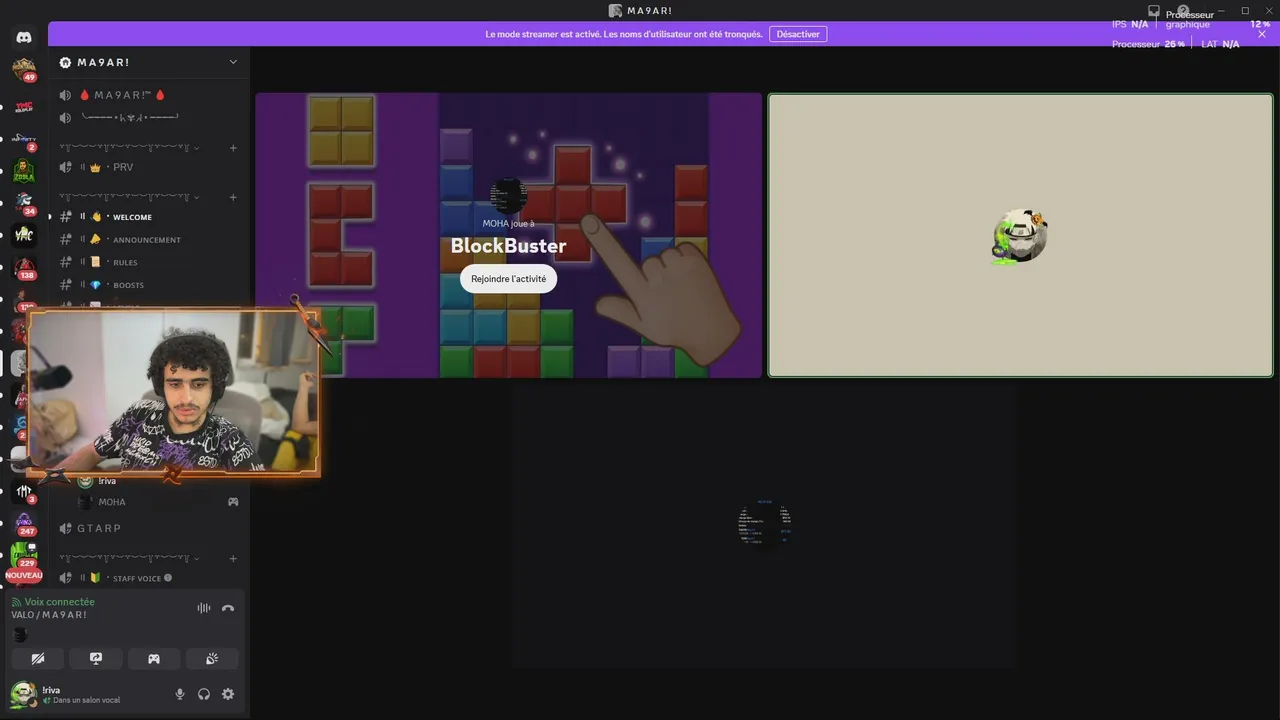Open noise suppression waveform icon

pos(204,608)
